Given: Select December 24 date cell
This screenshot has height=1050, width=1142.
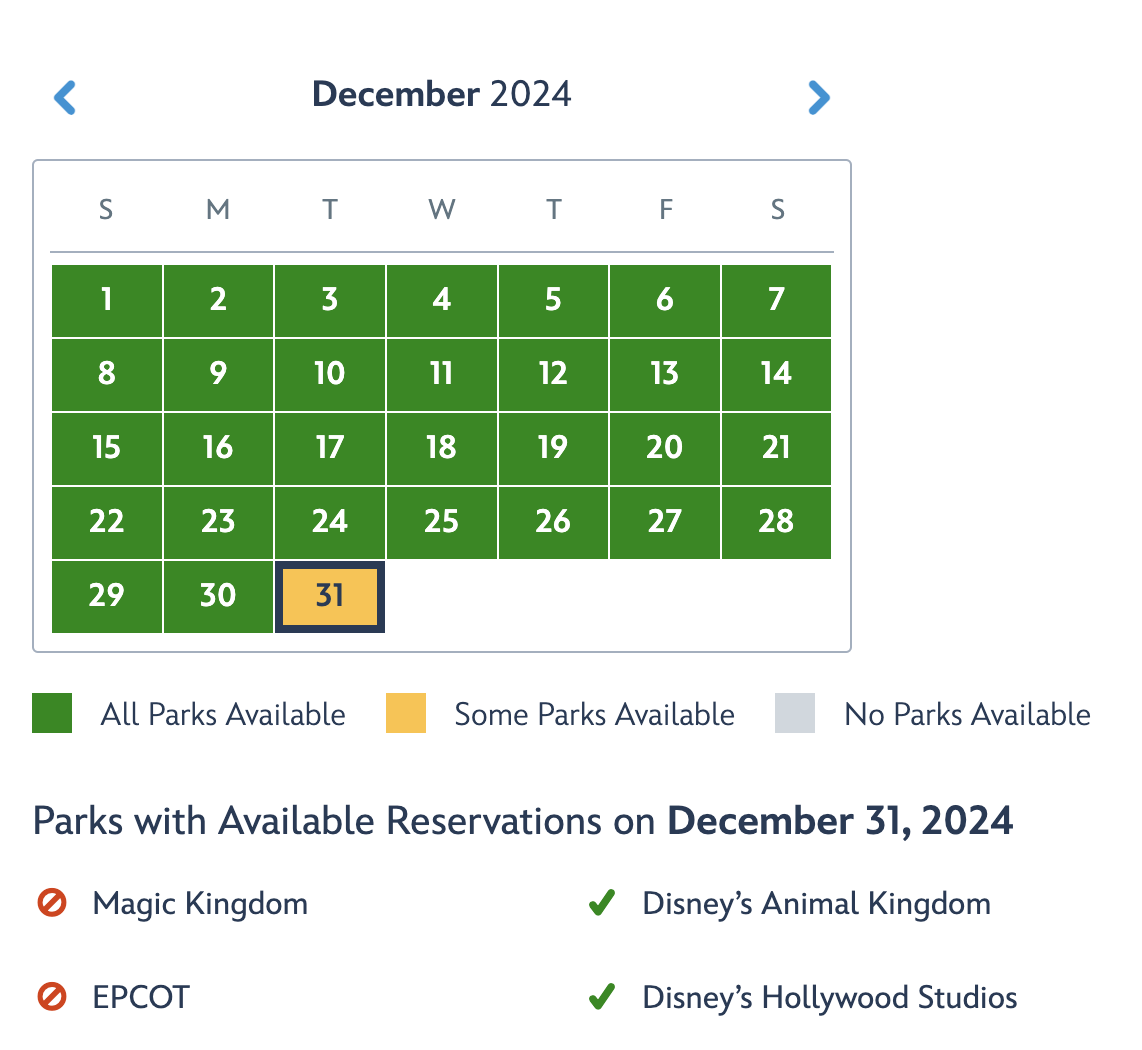Looking at the screenshot, I should (x=330, y=522).
